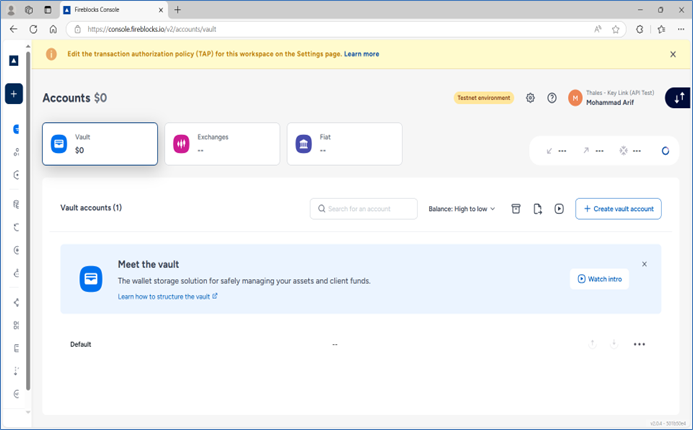Click Create vault account button
The image size is (693, 430).
(x=618, y=209)
